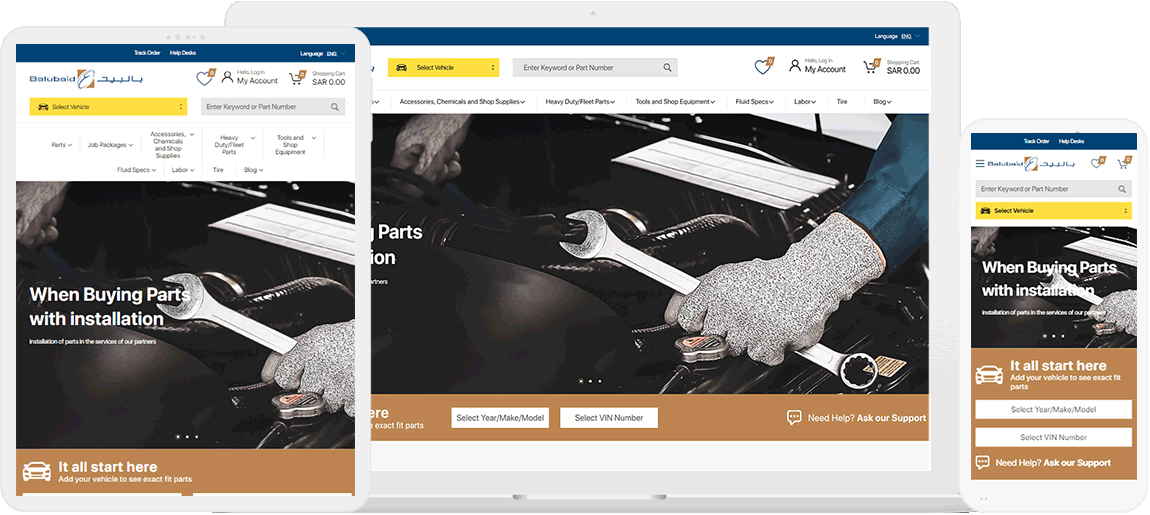Open the wishlist heart icon on the tablet
Screen dimensions: 1150x515
pos(204,78)
